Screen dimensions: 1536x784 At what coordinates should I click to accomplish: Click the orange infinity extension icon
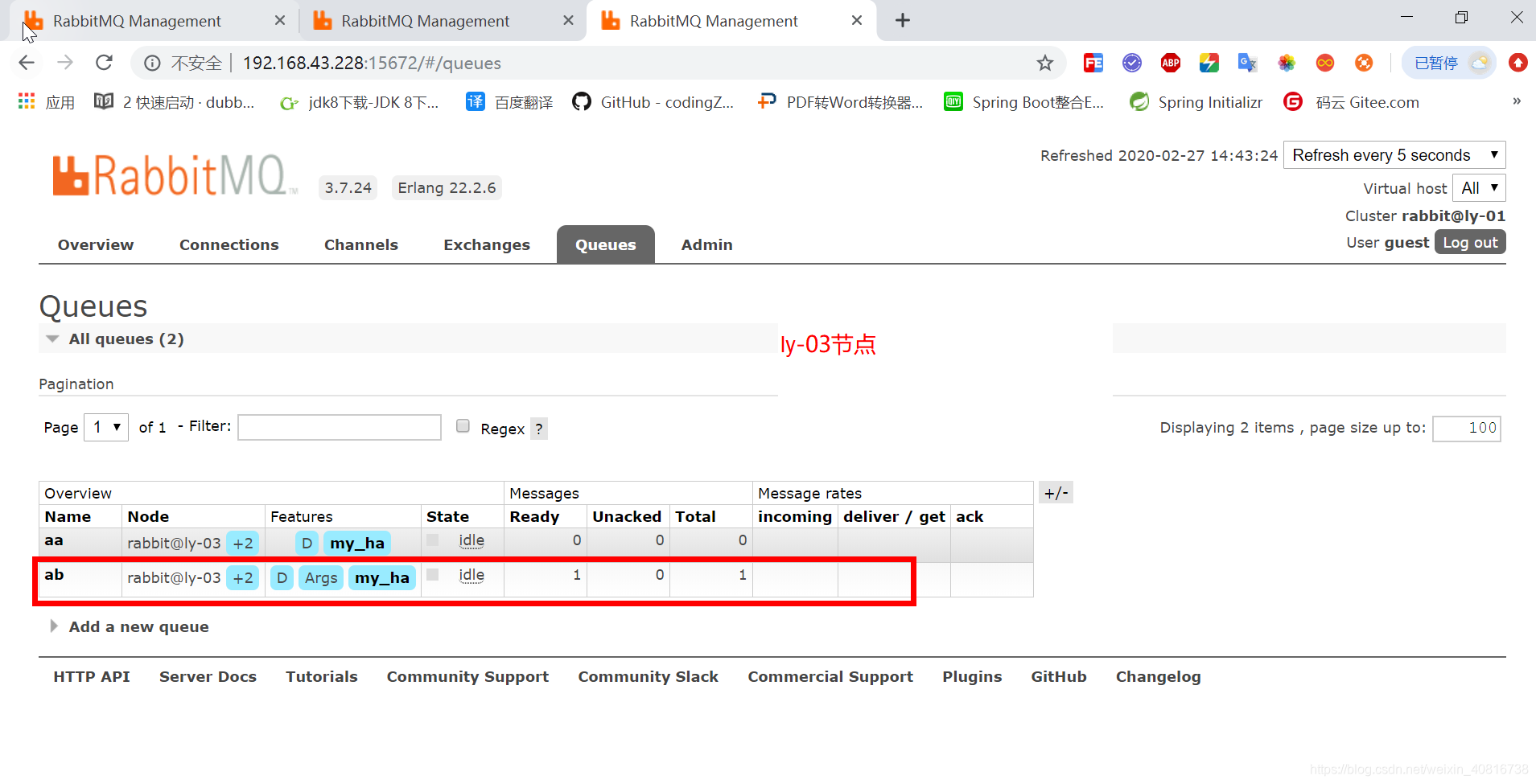[x=1324, y=63]
